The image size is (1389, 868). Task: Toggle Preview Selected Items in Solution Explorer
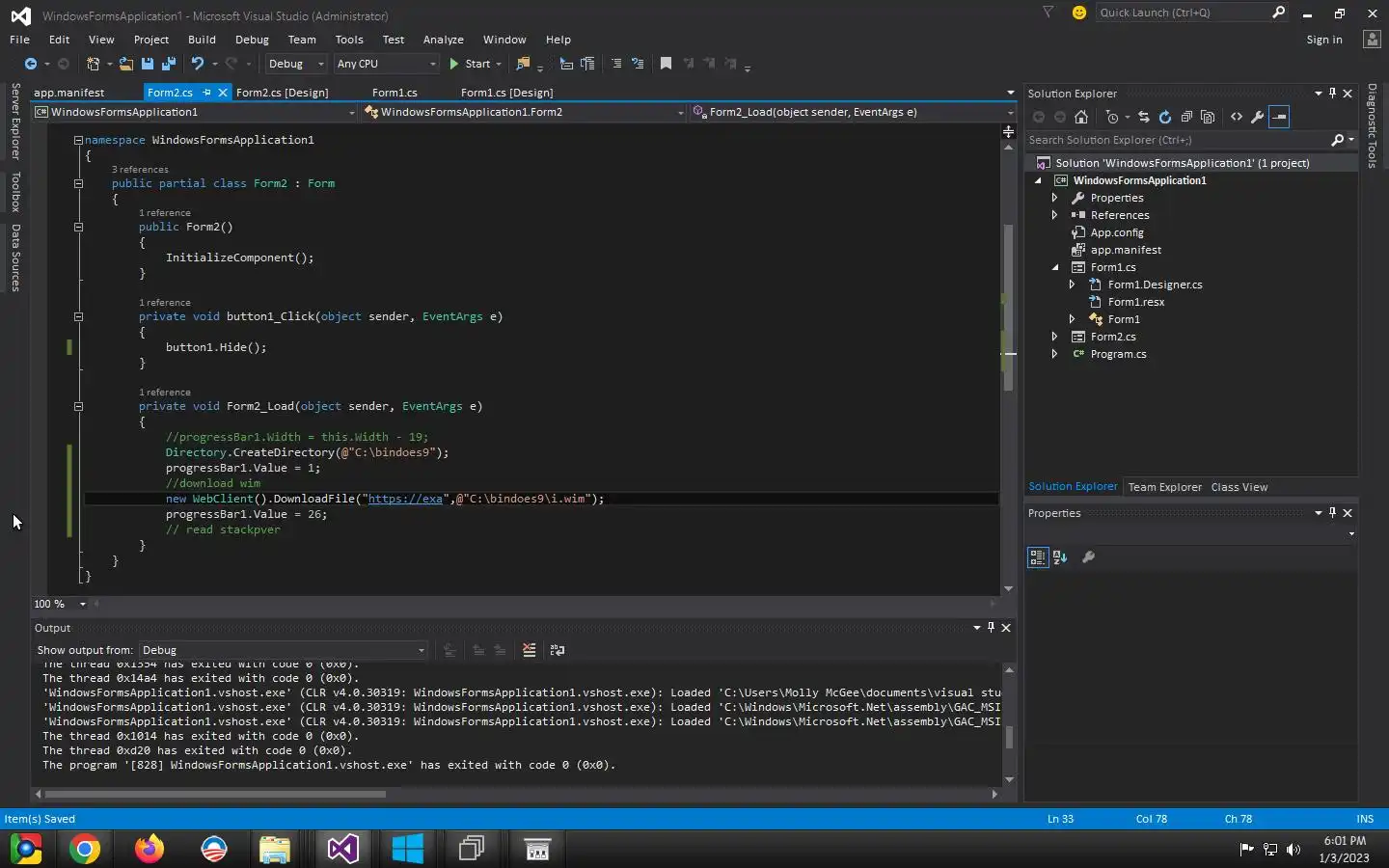(1279, 117)
